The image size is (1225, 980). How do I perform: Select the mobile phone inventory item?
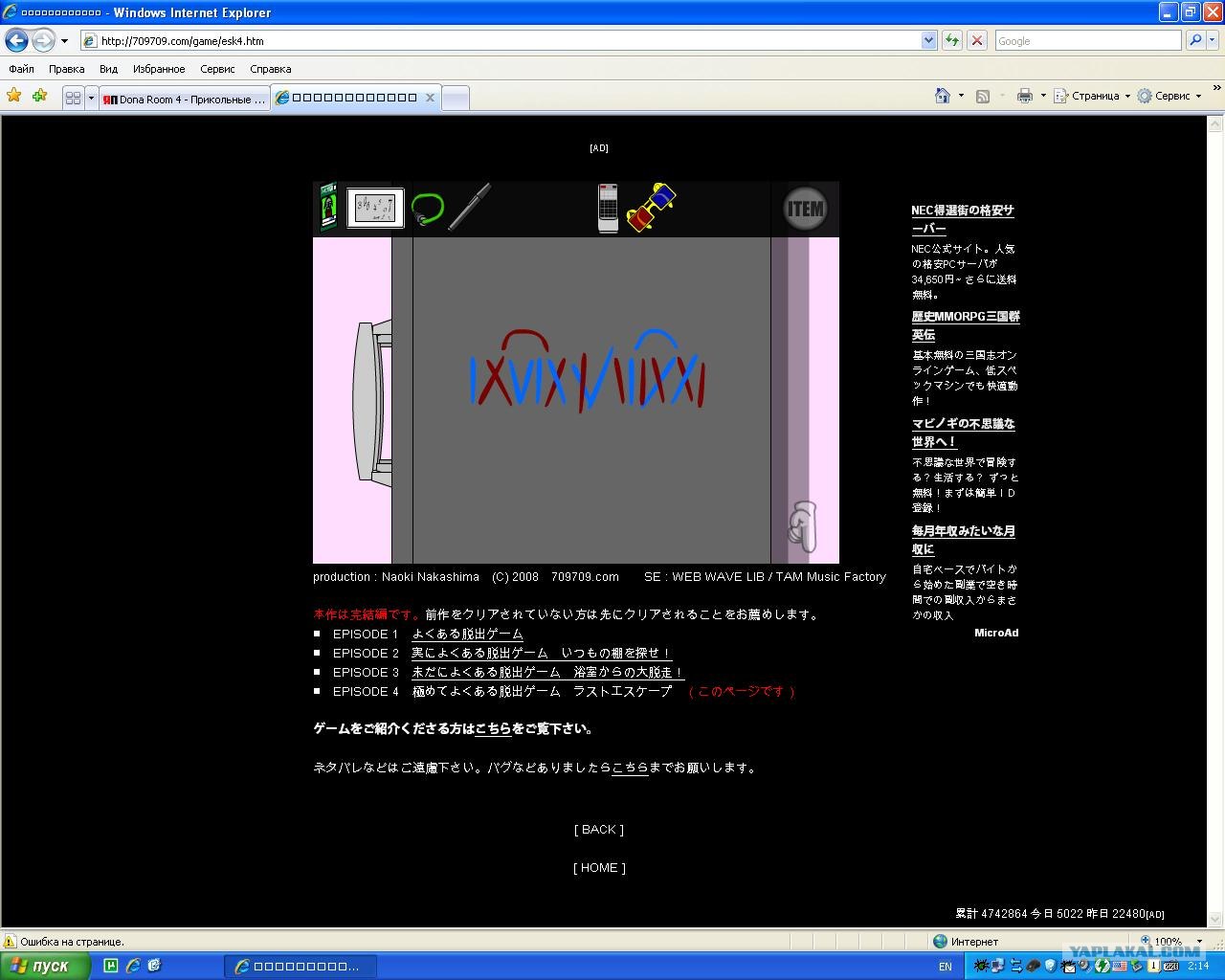[x=608, y=209]
